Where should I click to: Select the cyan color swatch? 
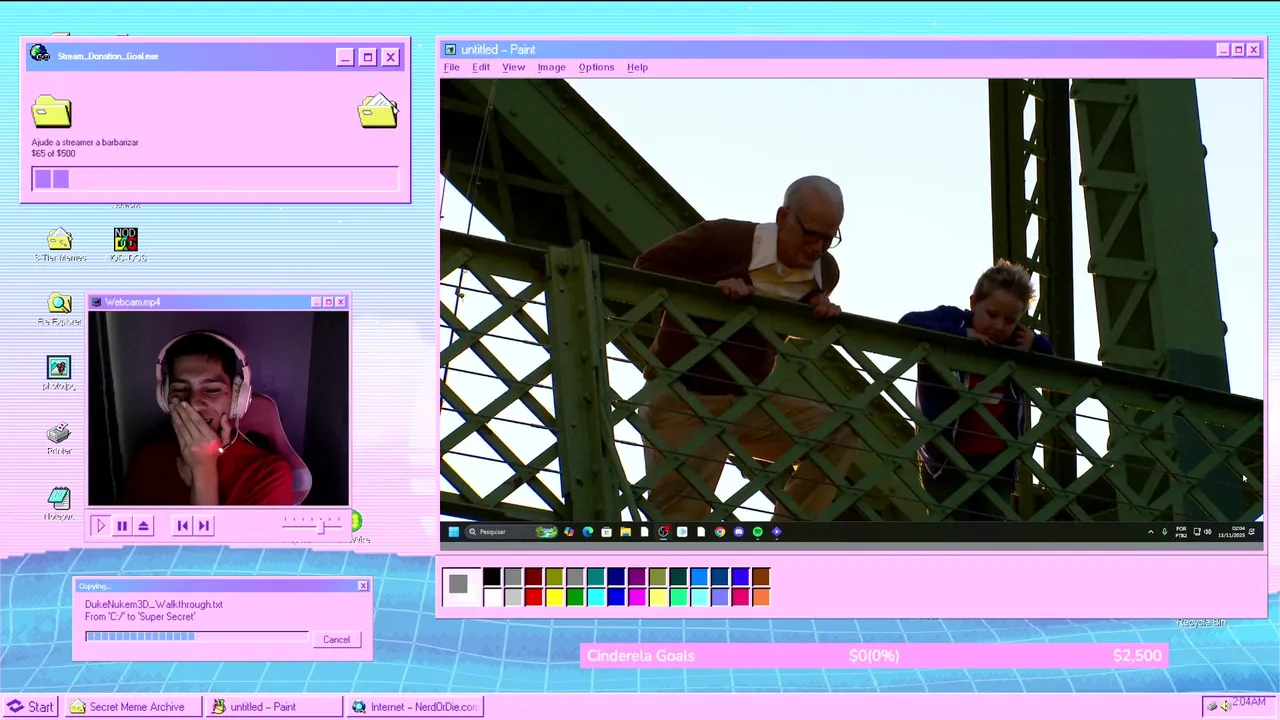596,597
